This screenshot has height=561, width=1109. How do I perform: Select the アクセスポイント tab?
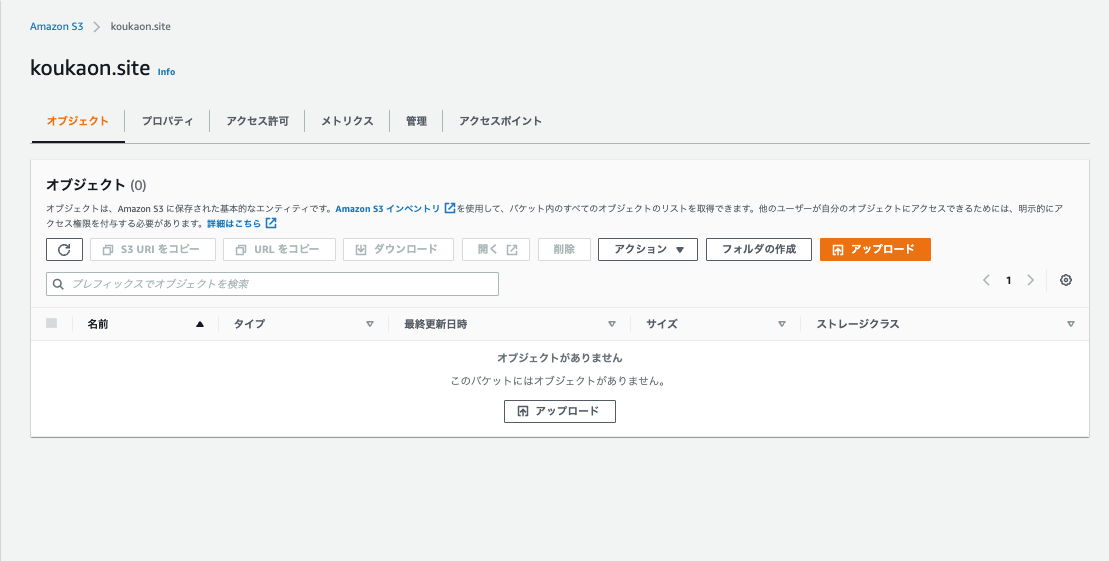click(x=500, y=121)
